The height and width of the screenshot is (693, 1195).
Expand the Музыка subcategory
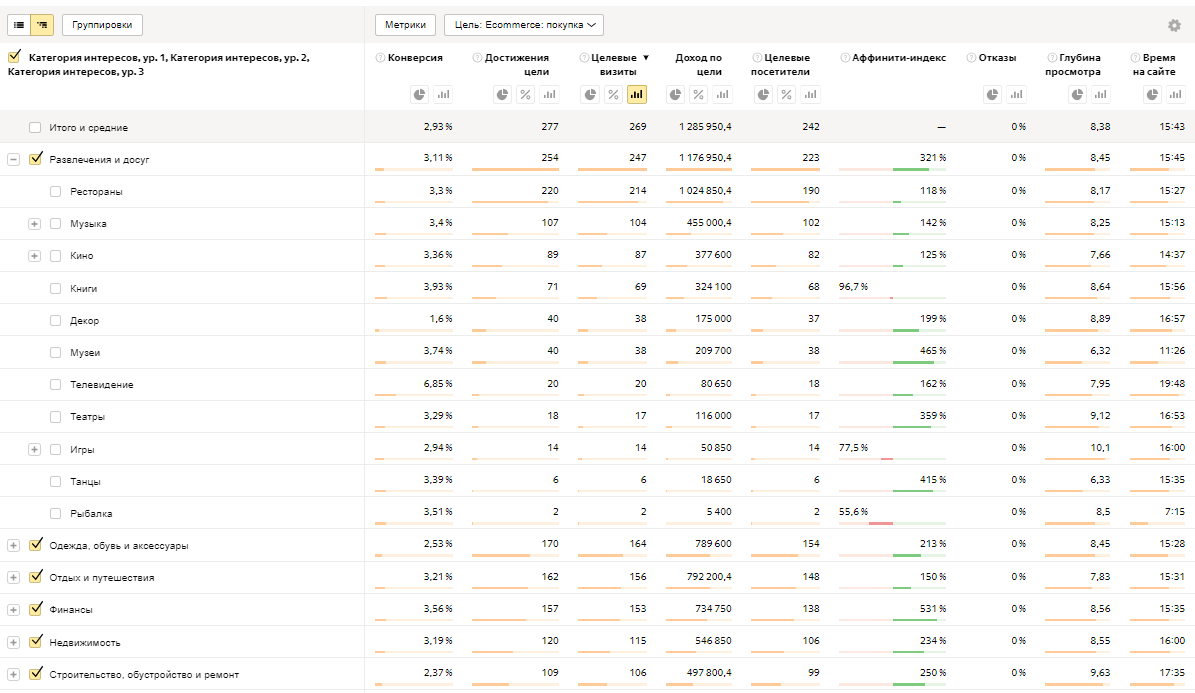(x=34, y=224)
